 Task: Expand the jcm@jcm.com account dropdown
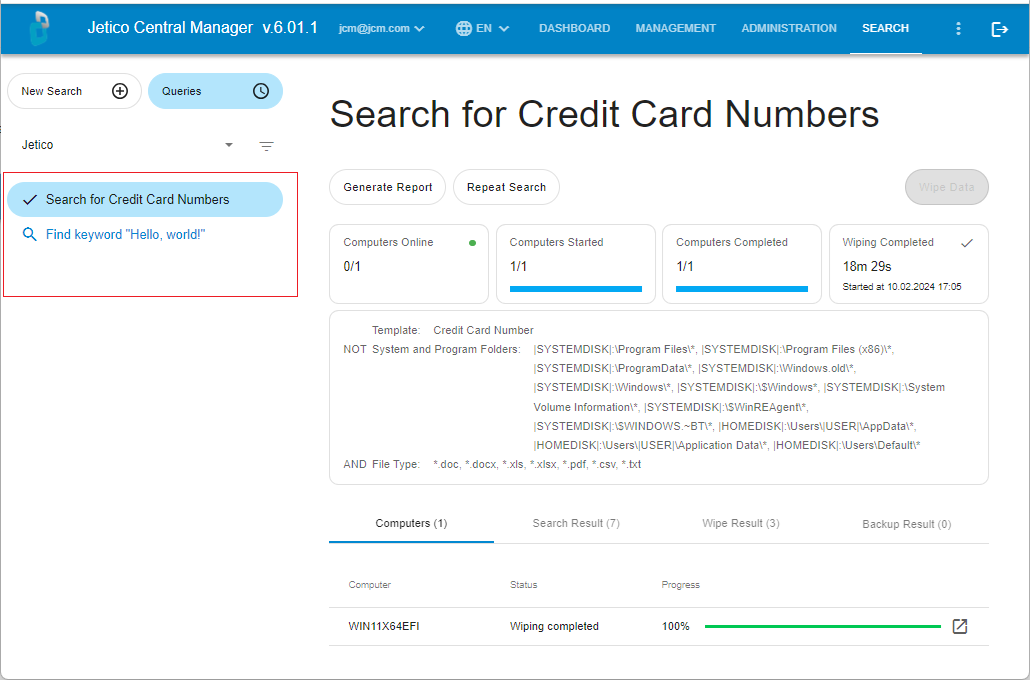click(x=382, y=28)
